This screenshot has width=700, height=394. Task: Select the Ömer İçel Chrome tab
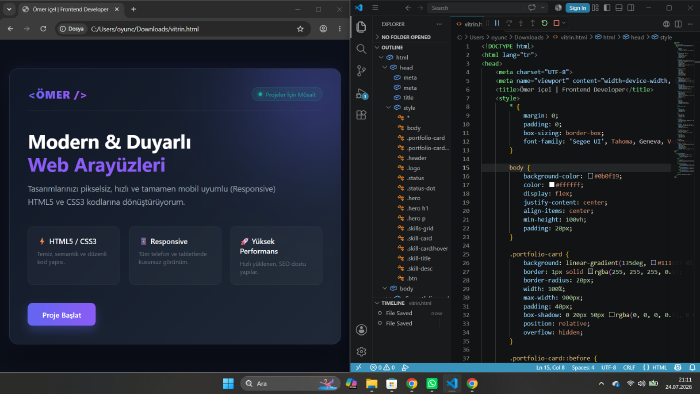click(x=71, y=9)
